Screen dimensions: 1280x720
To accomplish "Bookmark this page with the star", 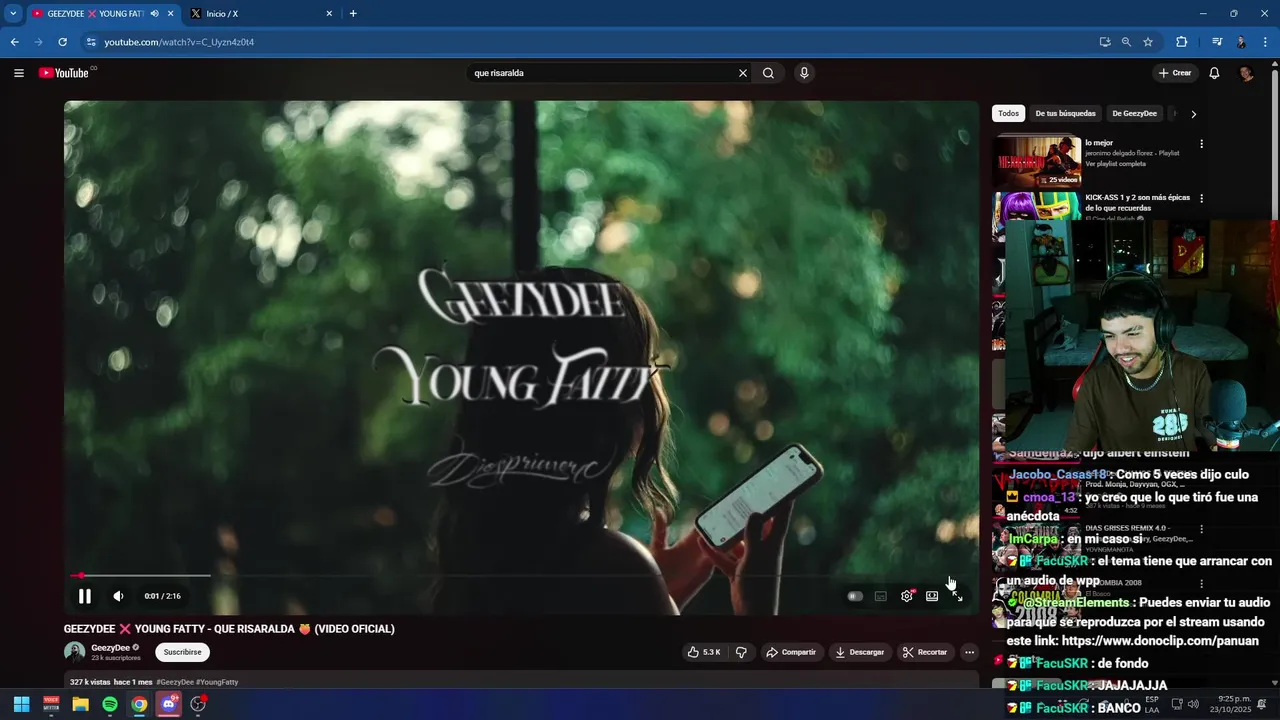I will 1148,42.
